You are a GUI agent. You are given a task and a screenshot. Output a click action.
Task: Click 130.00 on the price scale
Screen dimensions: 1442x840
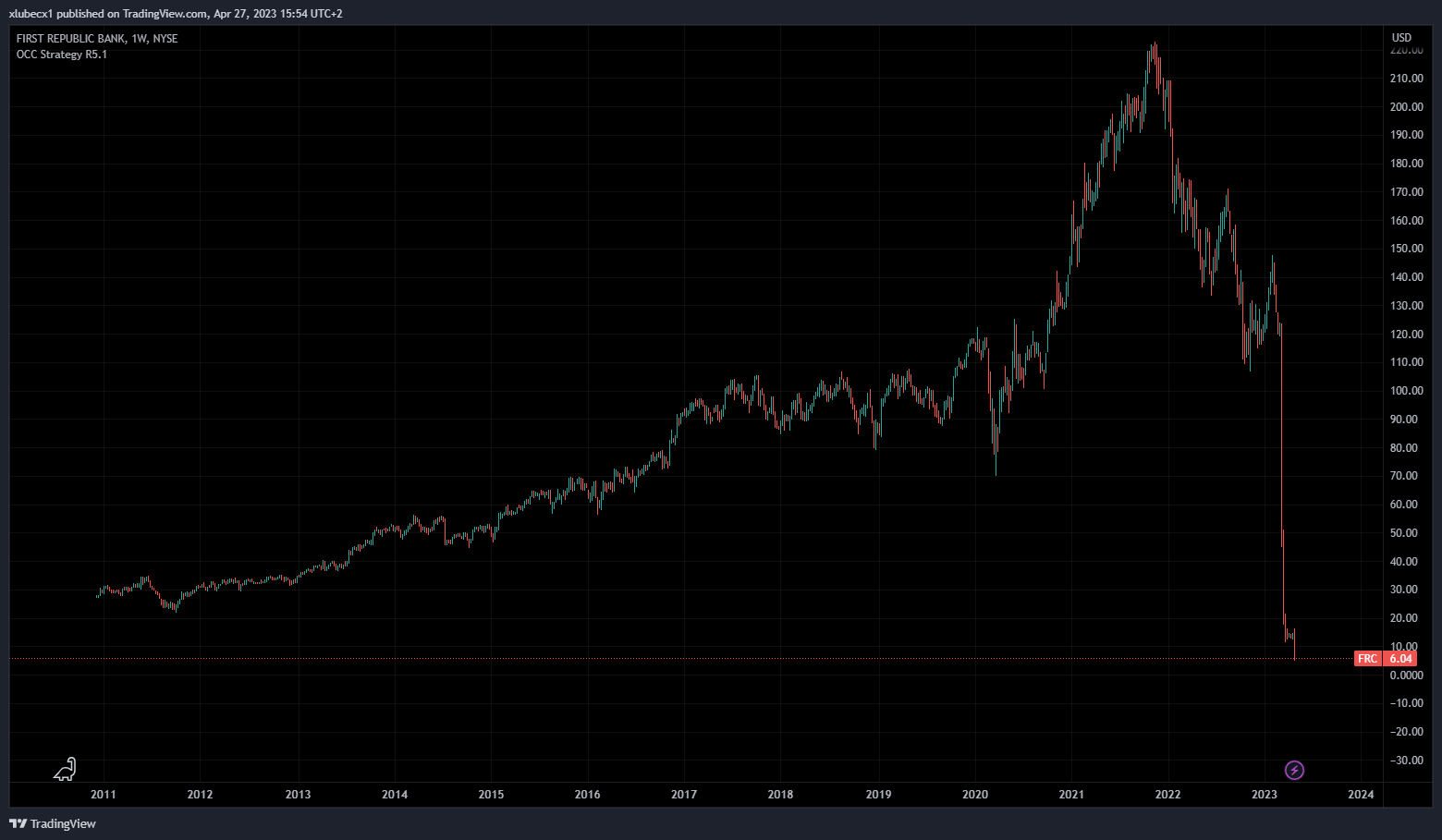point(1406,306)
